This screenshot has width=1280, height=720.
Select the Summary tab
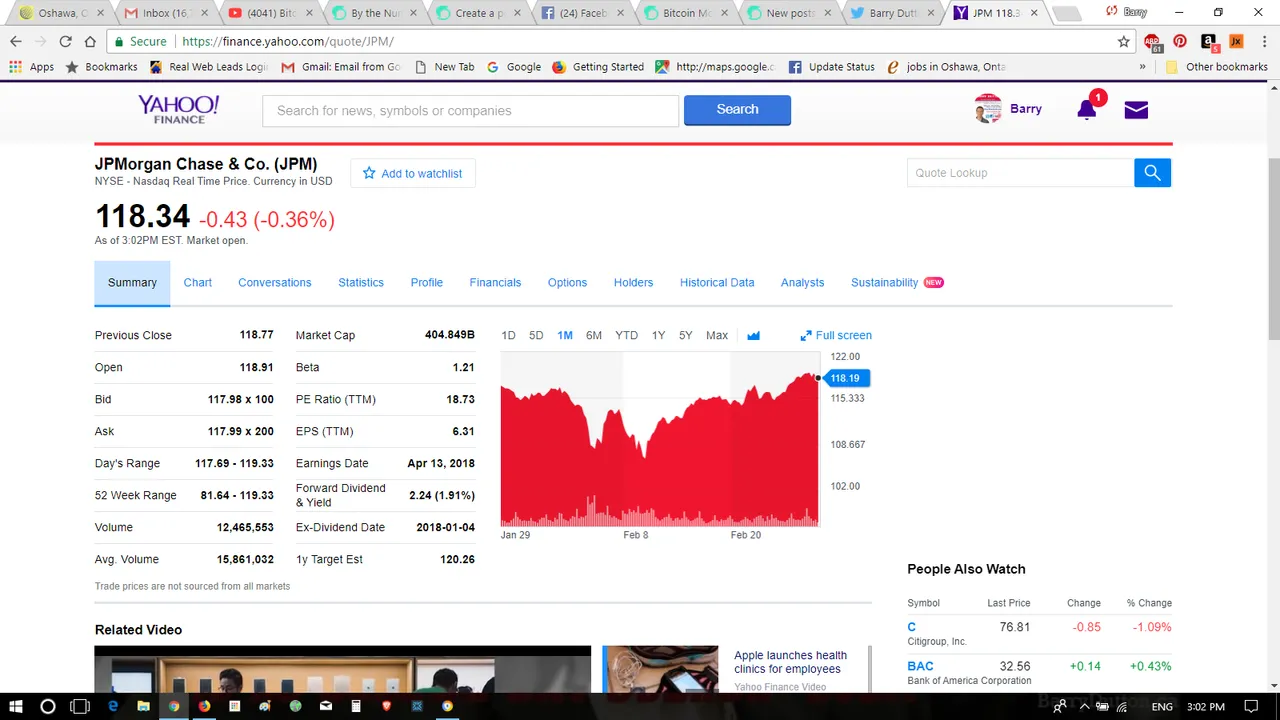click(132, 283)
